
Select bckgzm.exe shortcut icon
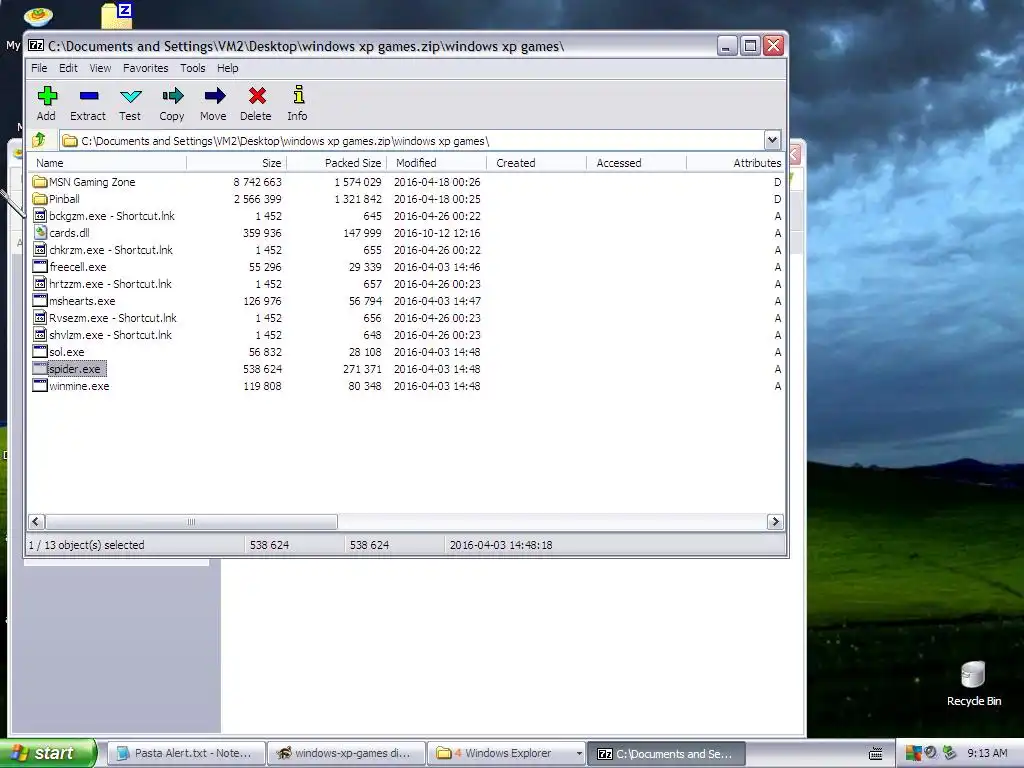point(40,216)
